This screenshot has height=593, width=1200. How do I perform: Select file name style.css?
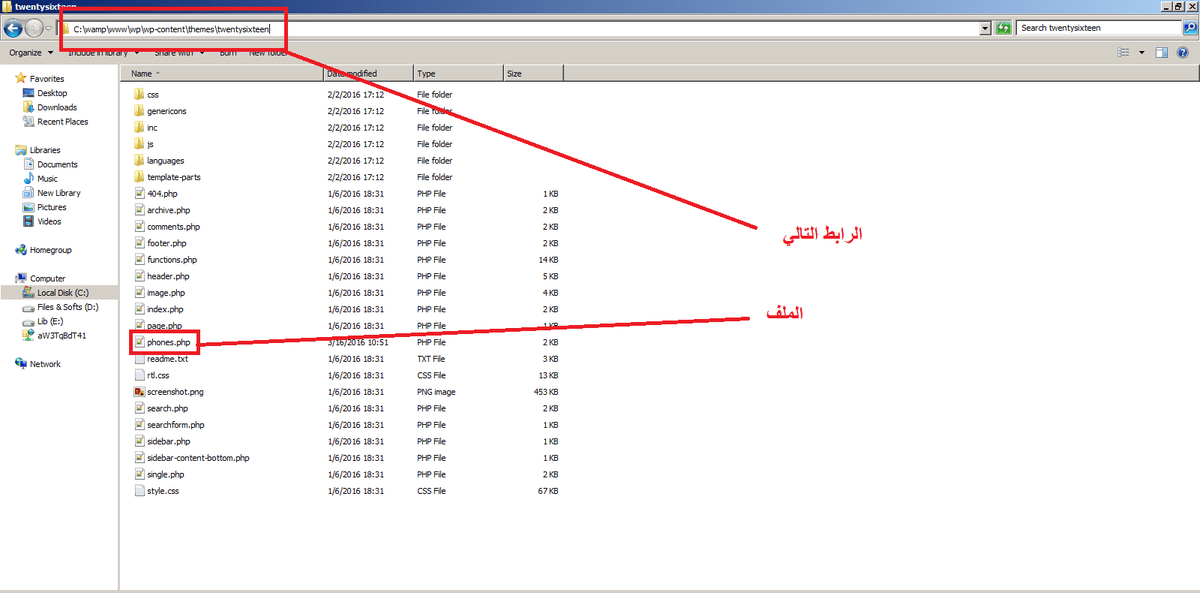coord(163,491)
